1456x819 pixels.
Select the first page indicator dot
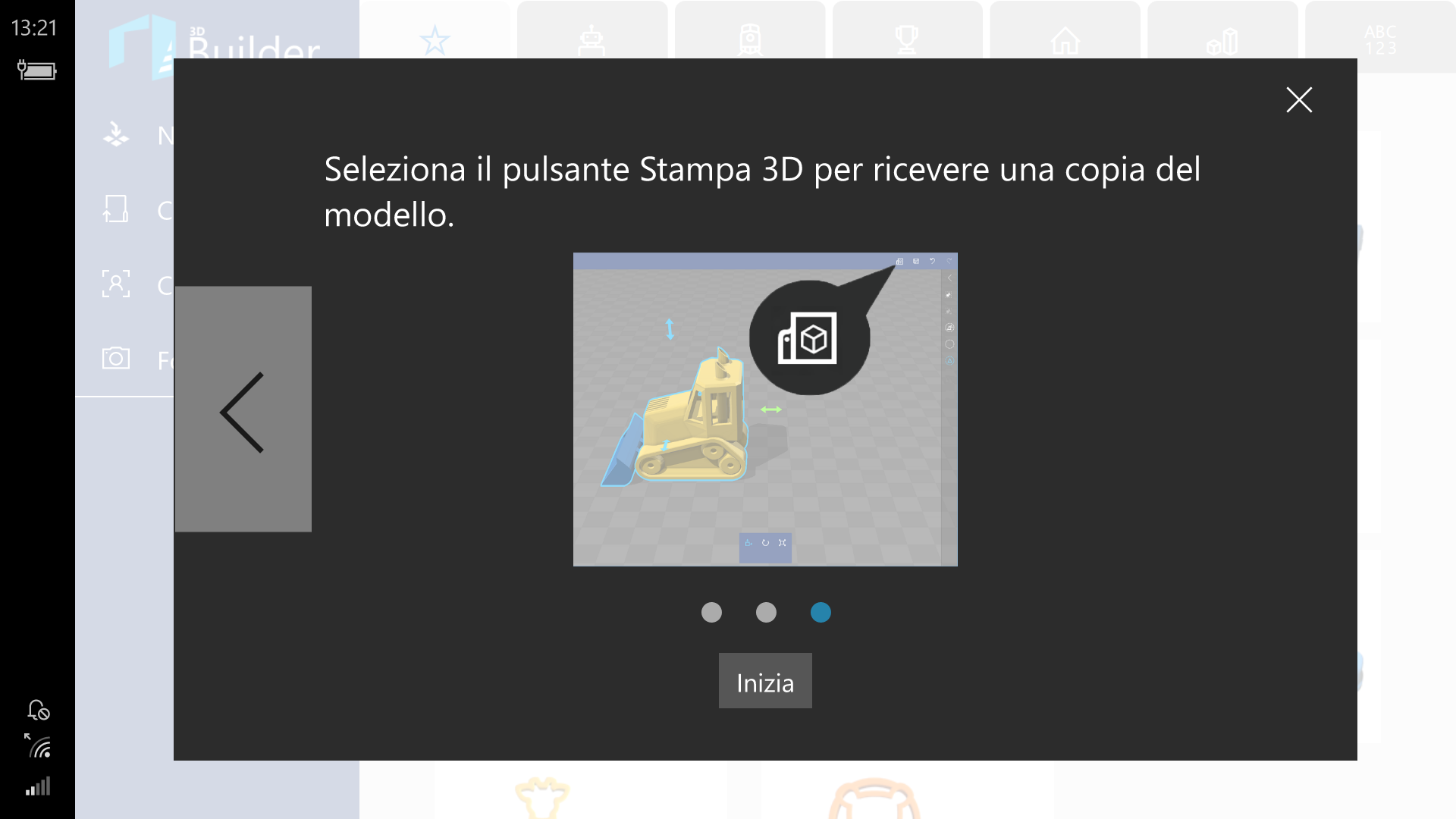[x=711, y=612]
